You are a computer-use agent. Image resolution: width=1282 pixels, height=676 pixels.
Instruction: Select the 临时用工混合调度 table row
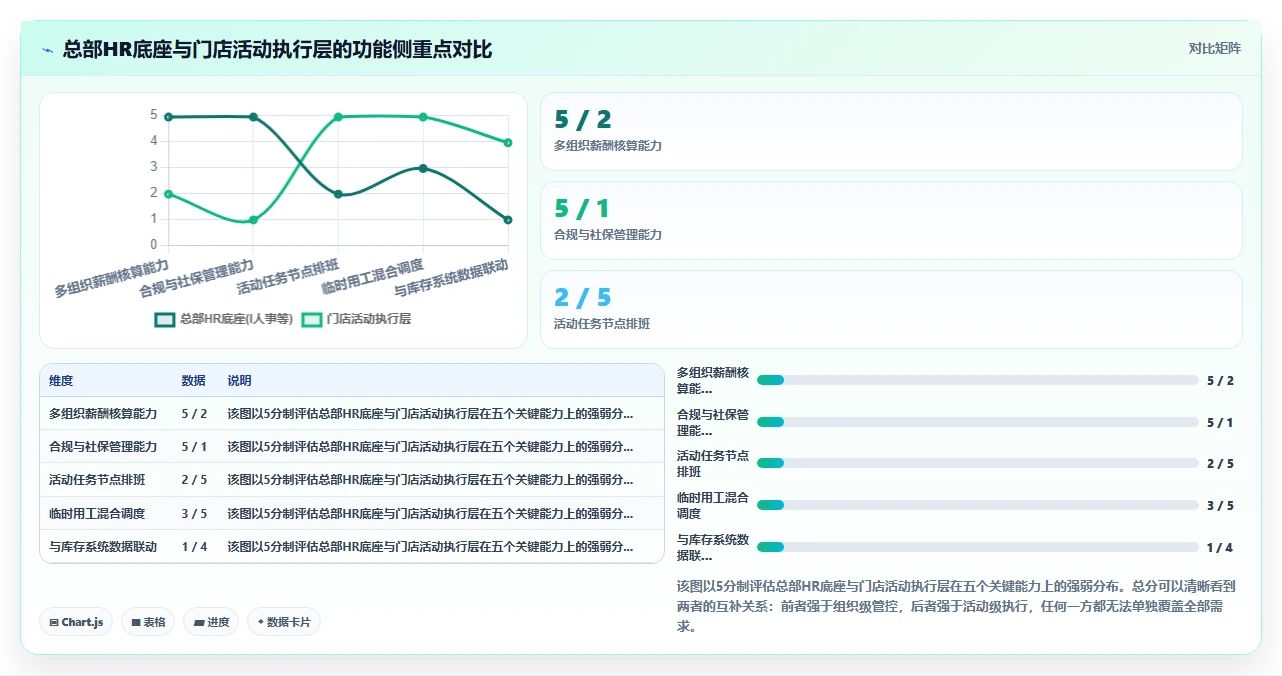click(352, 513)
